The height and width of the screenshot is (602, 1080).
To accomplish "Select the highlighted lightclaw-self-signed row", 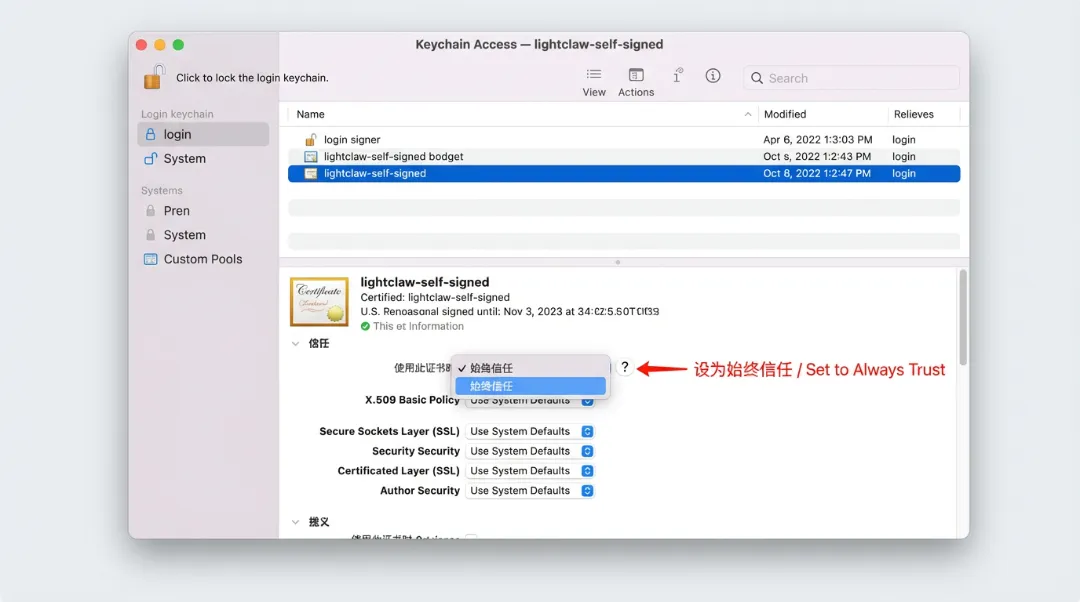I will pyautogui.click(x=624, y=174).
